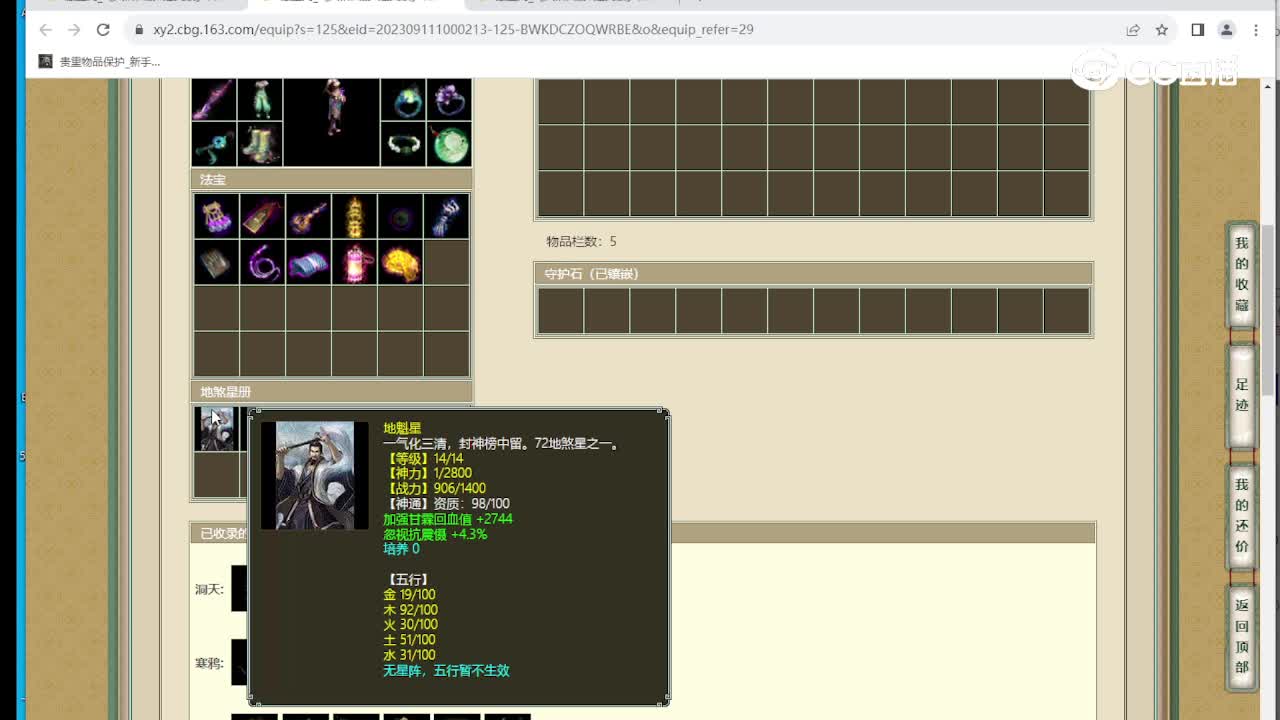Select the gray stone book treasure icon
This screenshot has width=1280, height=720.
tap(216, 262)
